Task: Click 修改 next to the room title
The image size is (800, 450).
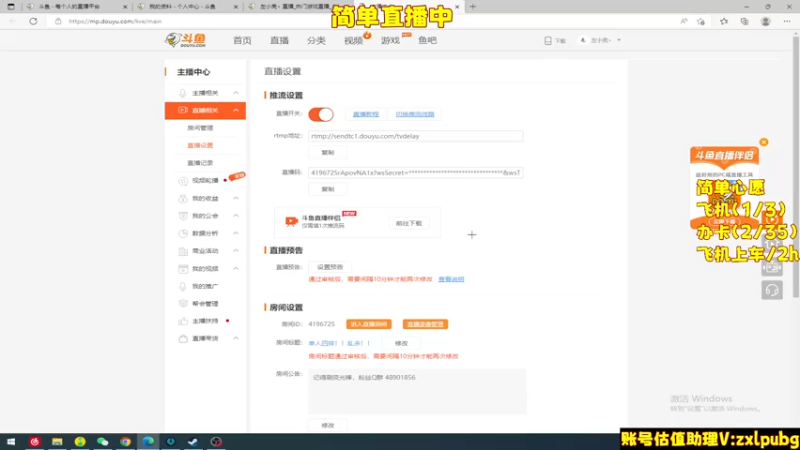Action: pyautogui.click(x=402, y=343)
